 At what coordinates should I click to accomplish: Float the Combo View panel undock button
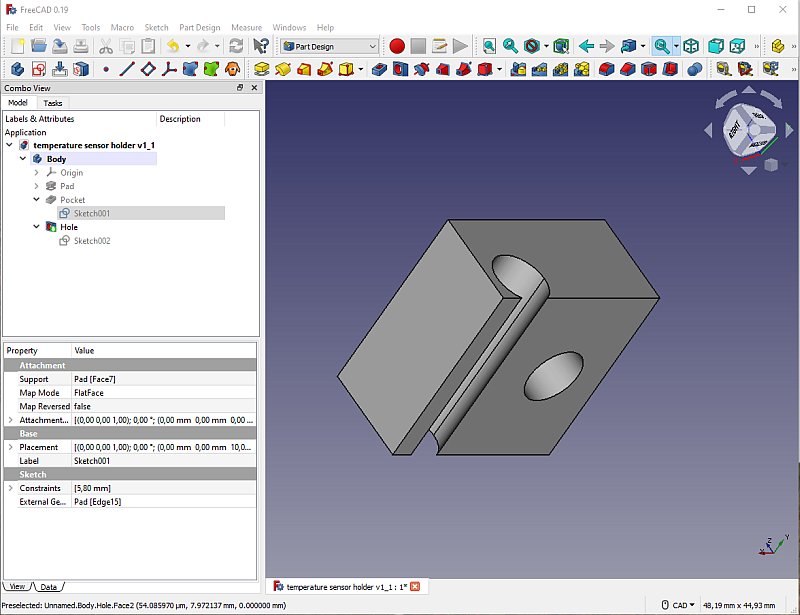coord(240,88)
